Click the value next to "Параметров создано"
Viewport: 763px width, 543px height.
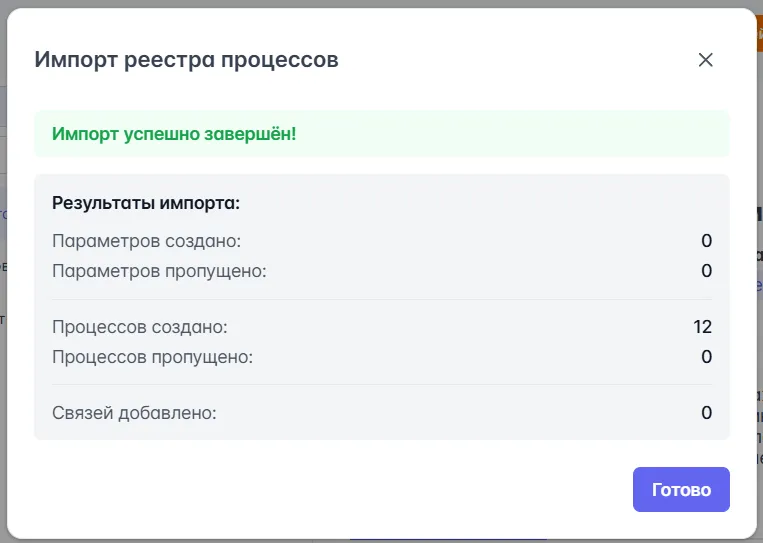(706, 241)
